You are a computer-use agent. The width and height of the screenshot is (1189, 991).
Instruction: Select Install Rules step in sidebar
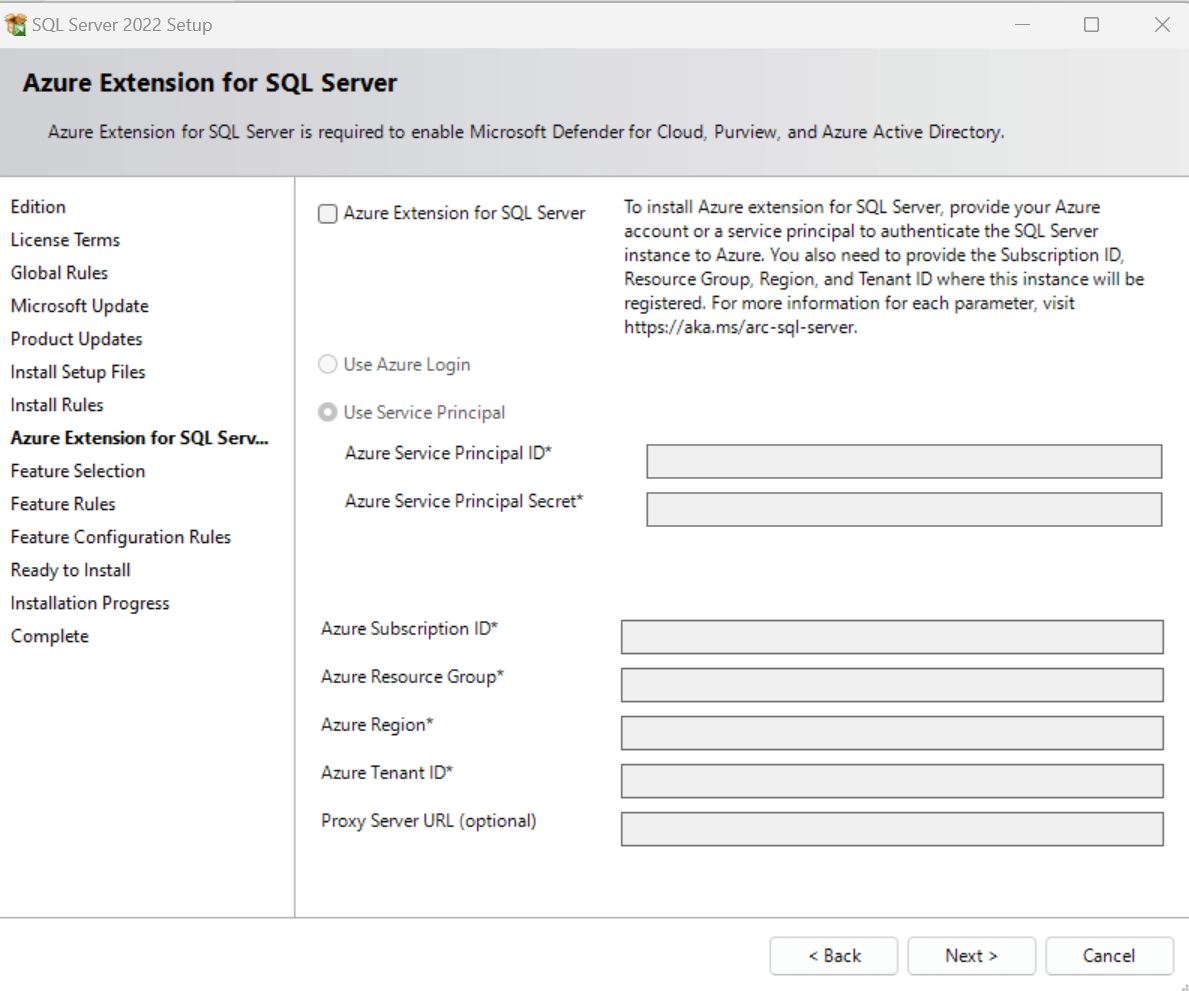click(x=57, y=405)
